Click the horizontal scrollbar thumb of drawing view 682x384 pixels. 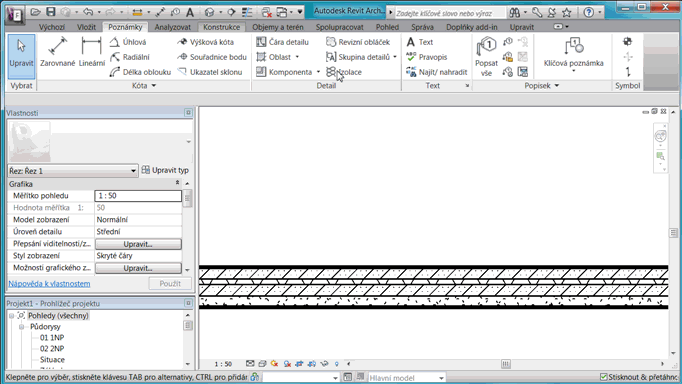point(505,364)
